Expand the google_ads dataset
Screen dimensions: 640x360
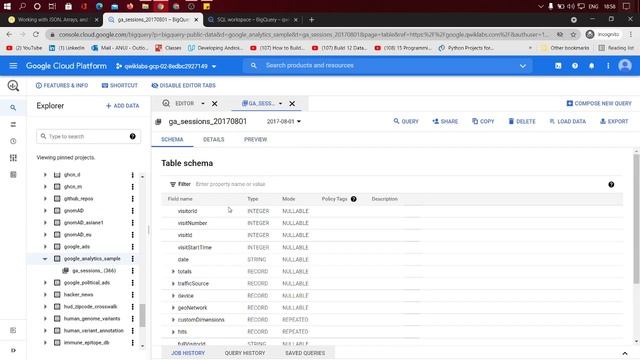45,247
